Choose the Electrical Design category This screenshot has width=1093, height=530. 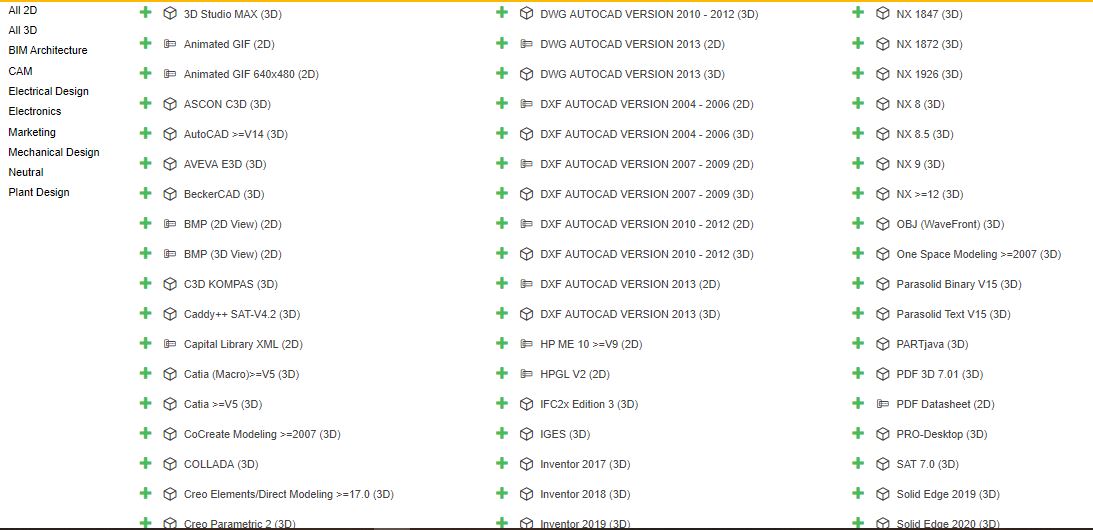49,91
